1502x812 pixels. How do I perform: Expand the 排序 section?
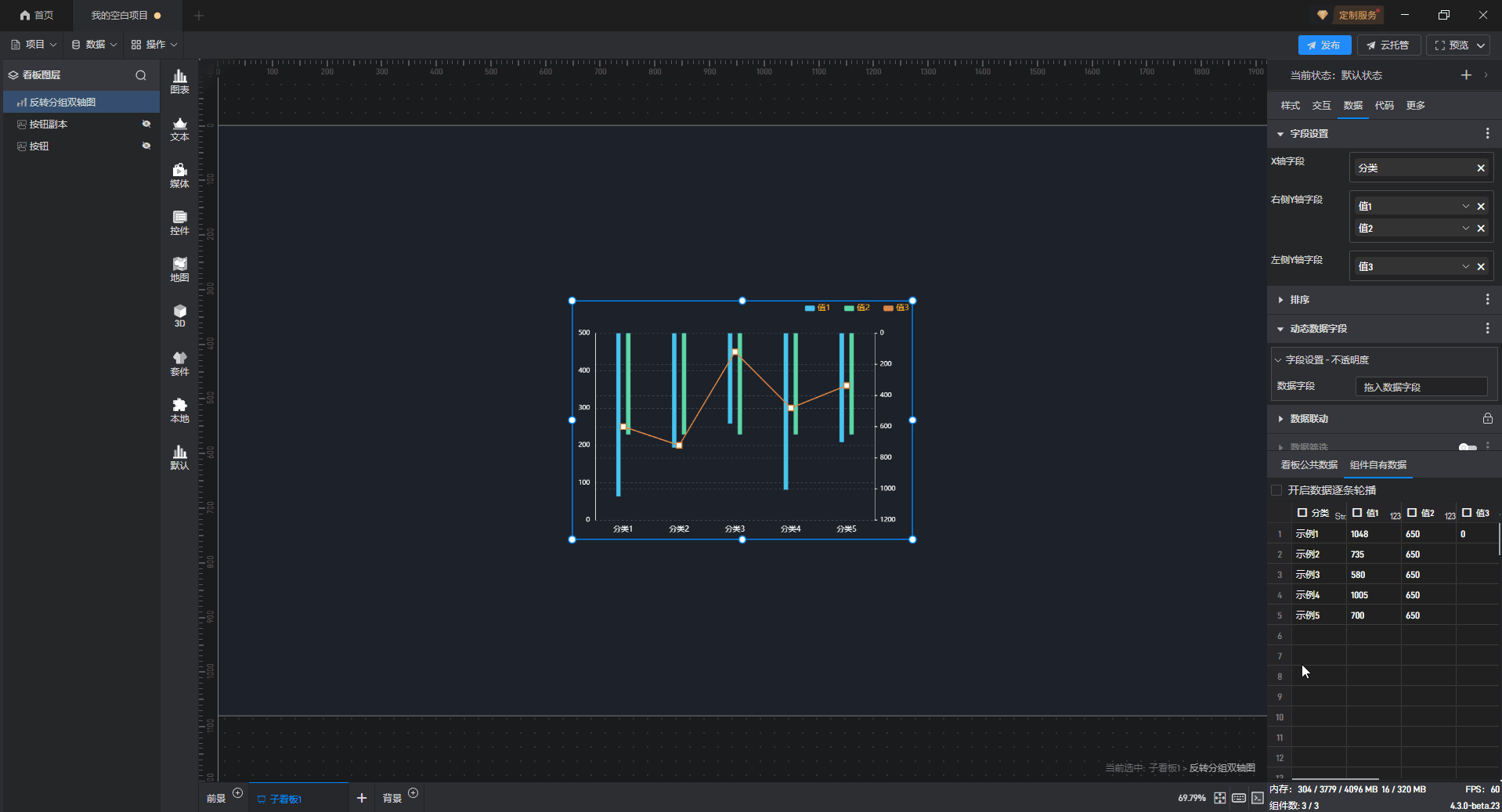tap(1280, 300)
